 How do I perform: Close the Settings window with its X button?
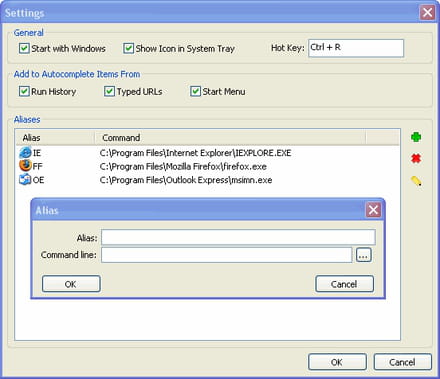(x=427, y=13)
